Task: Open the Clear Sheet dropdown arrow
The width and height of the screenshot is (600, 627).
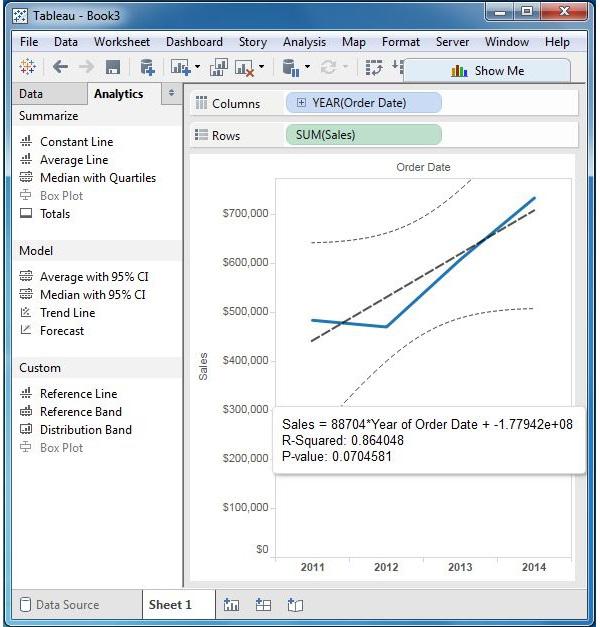Action: [261, 66]
